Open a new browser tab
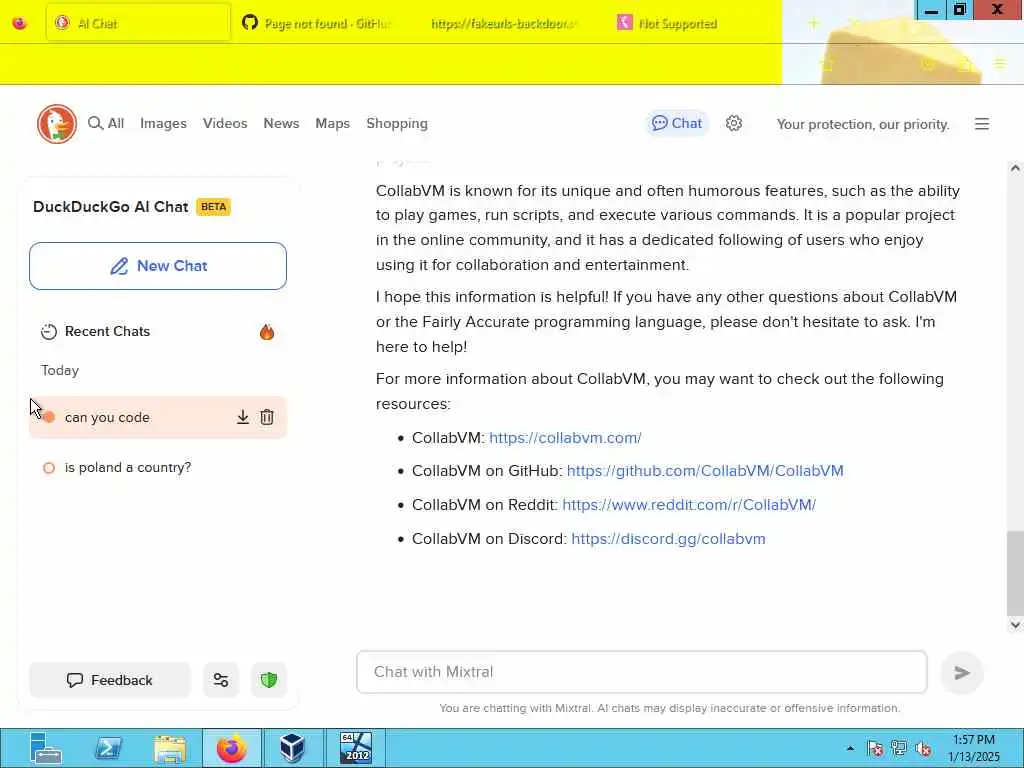Viewport: 1024px width, 768px height. [x=813, y=24]
